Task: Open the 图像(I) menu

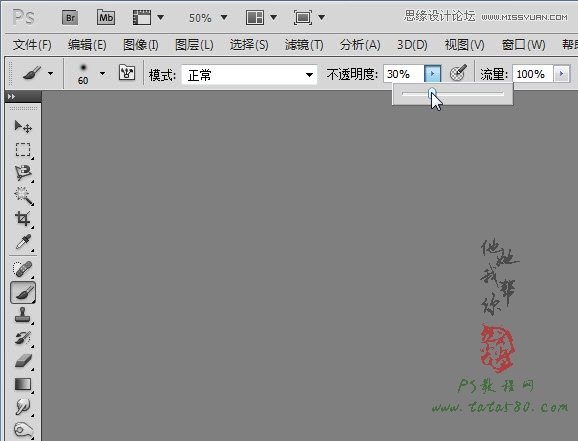Action: pyautogui.click(x=141, y=45)
